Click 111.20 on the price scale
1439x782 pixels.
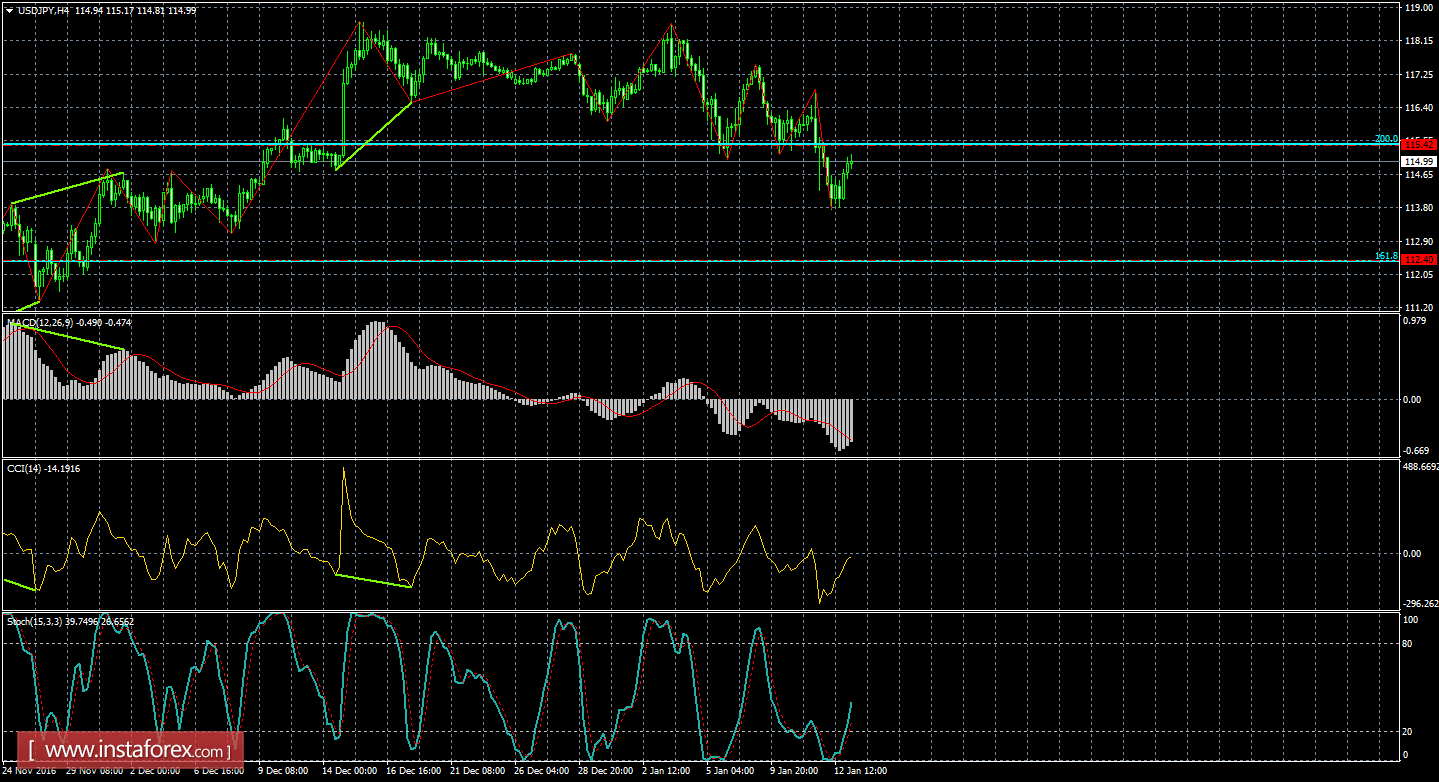(x=1419, y=308)
